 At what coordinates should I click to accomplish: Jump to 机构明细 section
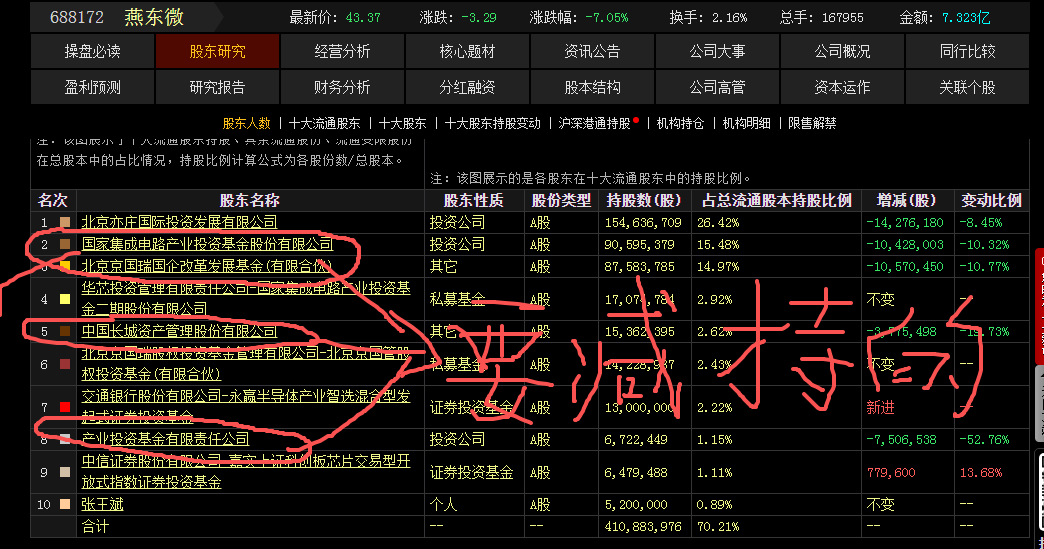click(746, 123)
